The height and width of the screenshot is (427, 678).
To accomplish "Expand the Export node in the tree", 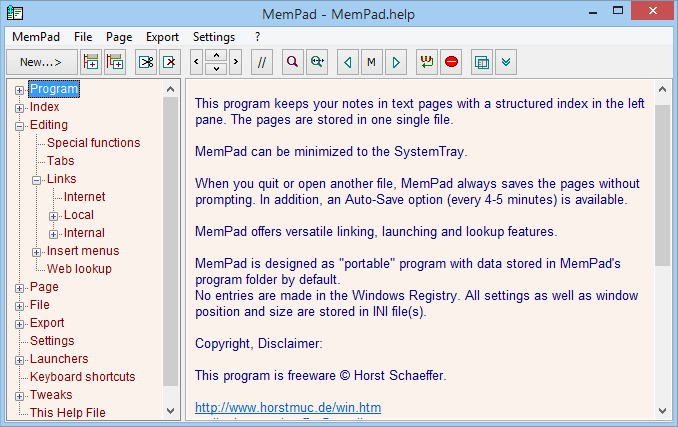I will point(19,324).
